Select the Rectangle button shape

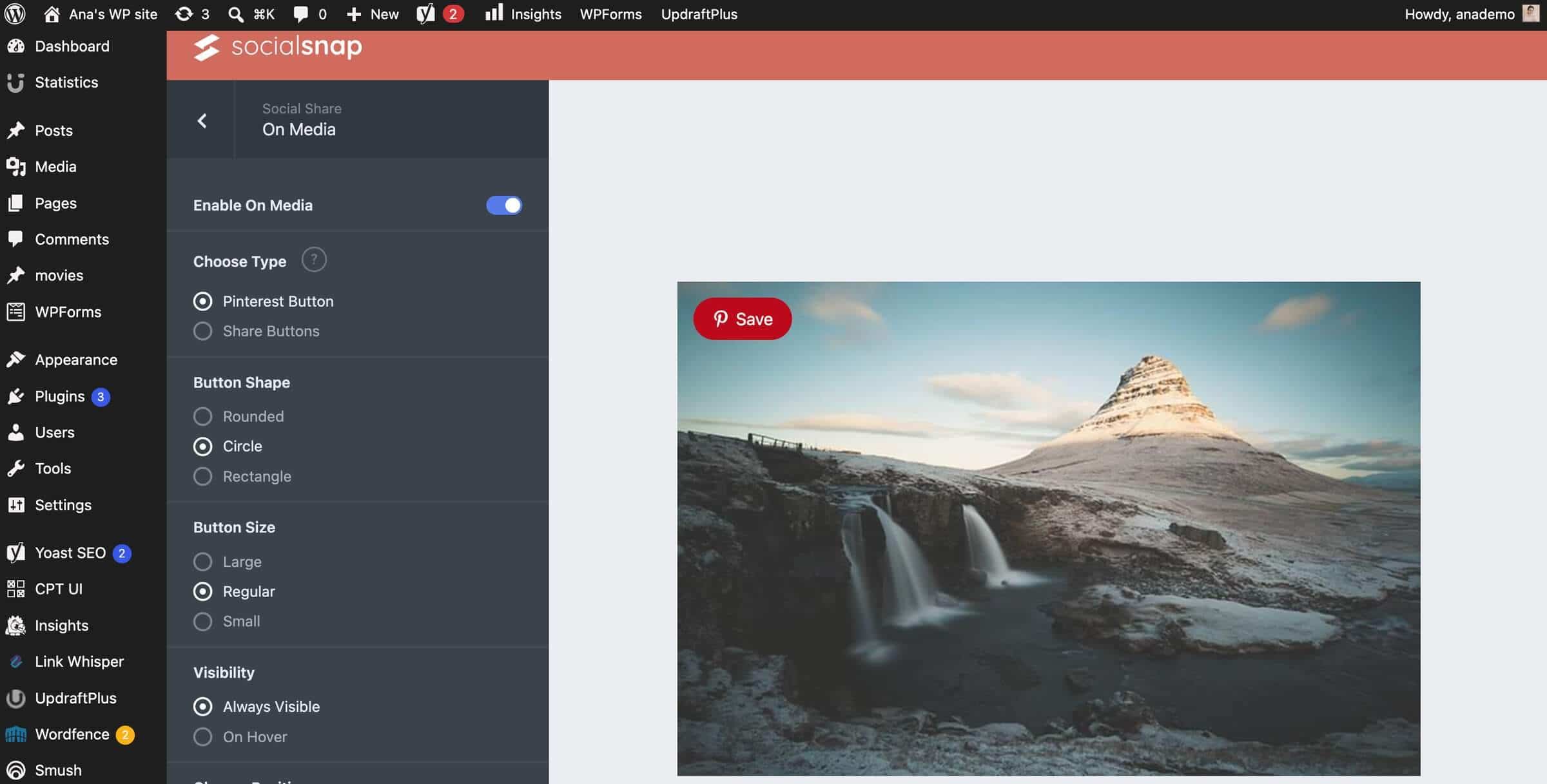(242, 476)
